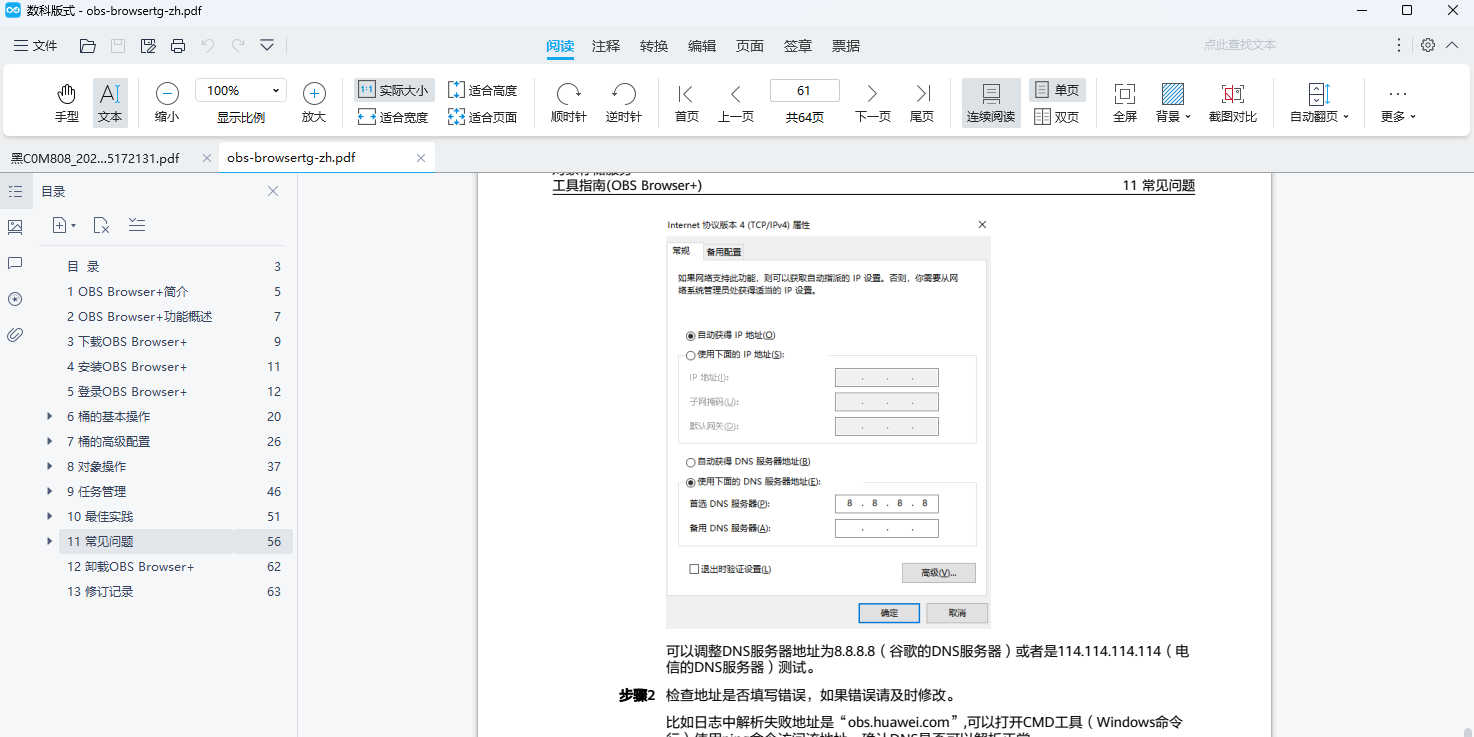Viewport: 1474px width, 737px height.
Task: Click add bookmark icon in 目录 panel
Action: point(63,226)
